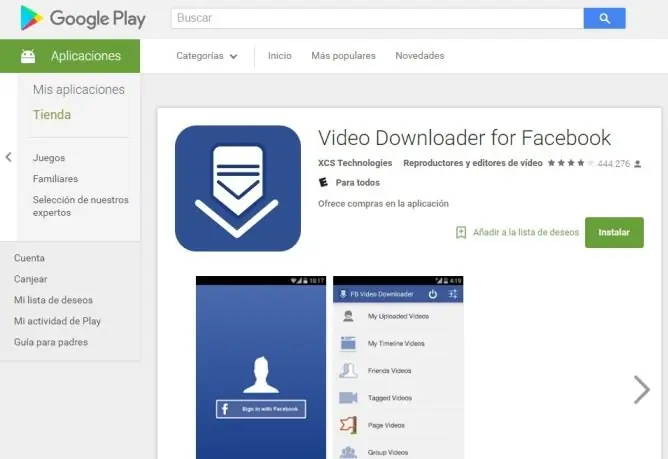This screenshot has height=459, width=668.
Task: Click the Video Downloader for Facebook title
Action: [464, 138]
